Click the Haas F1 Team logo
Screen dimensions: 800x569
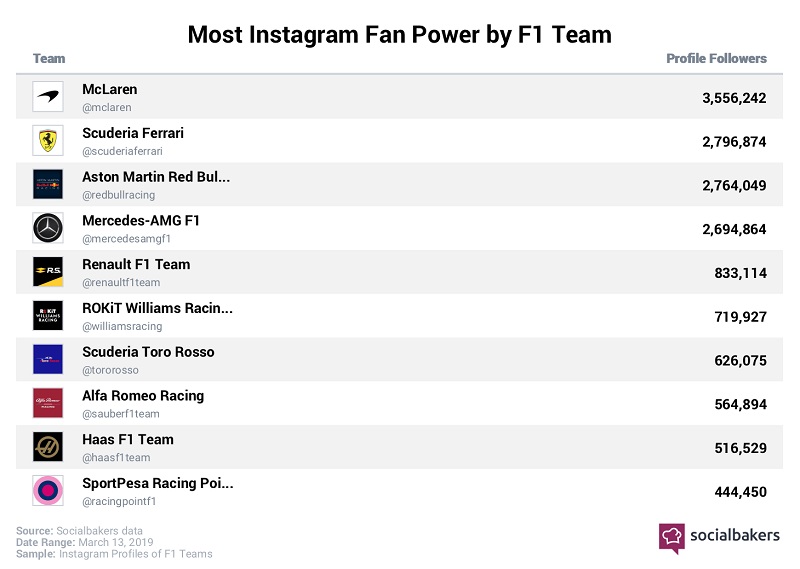point(48,447)
